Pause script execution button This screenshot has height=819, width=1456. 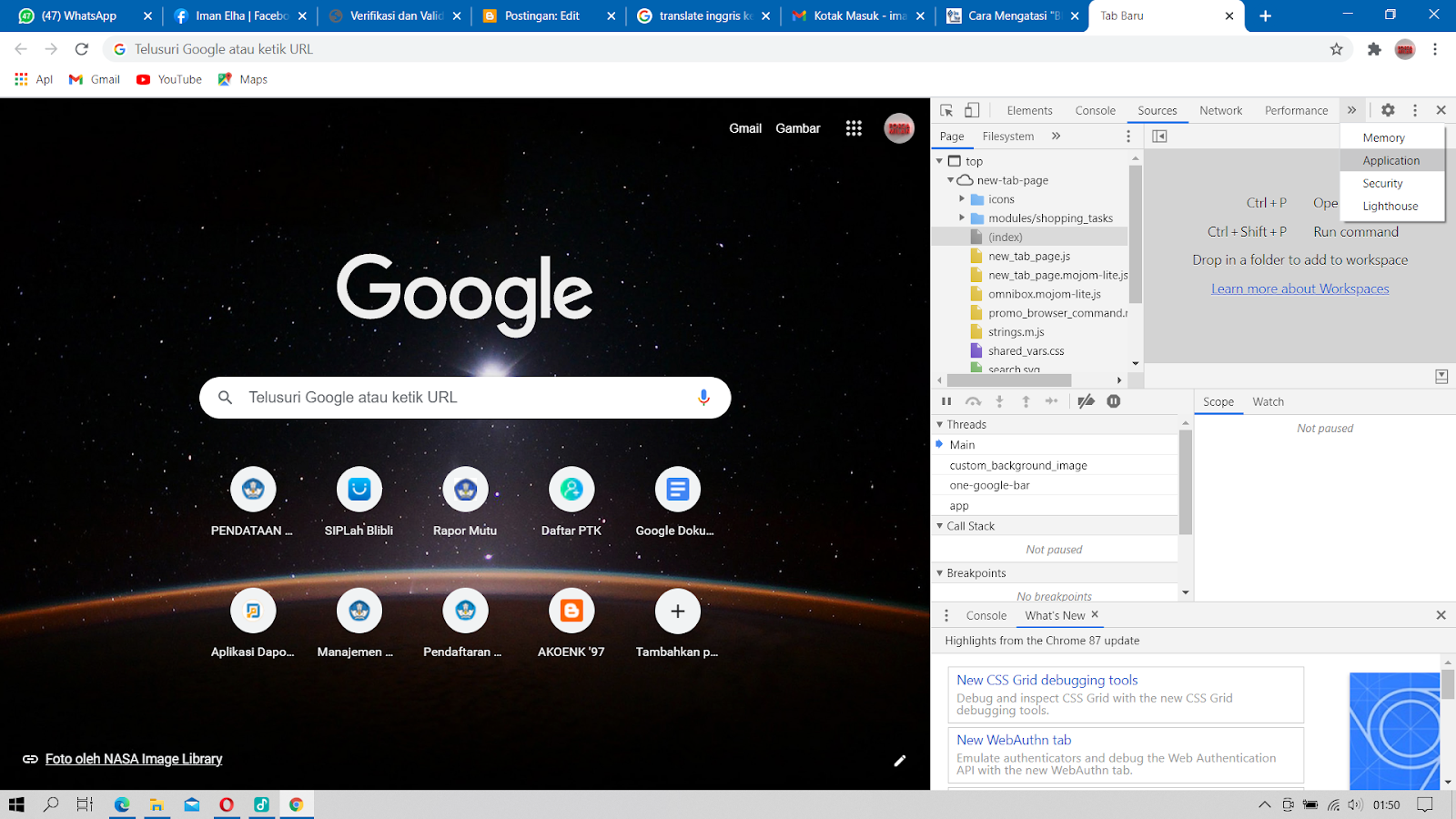pos(946,401)
